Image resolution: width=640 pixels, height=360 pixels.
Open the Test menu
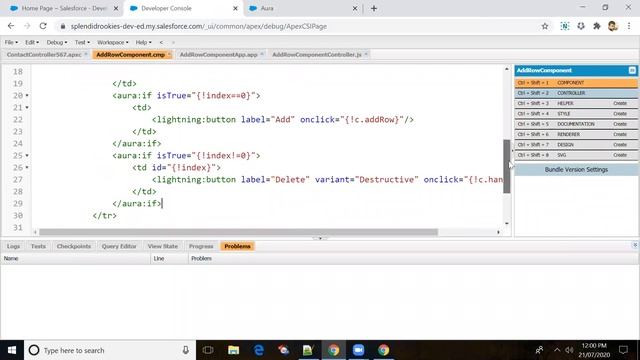(x=82, y=42)
